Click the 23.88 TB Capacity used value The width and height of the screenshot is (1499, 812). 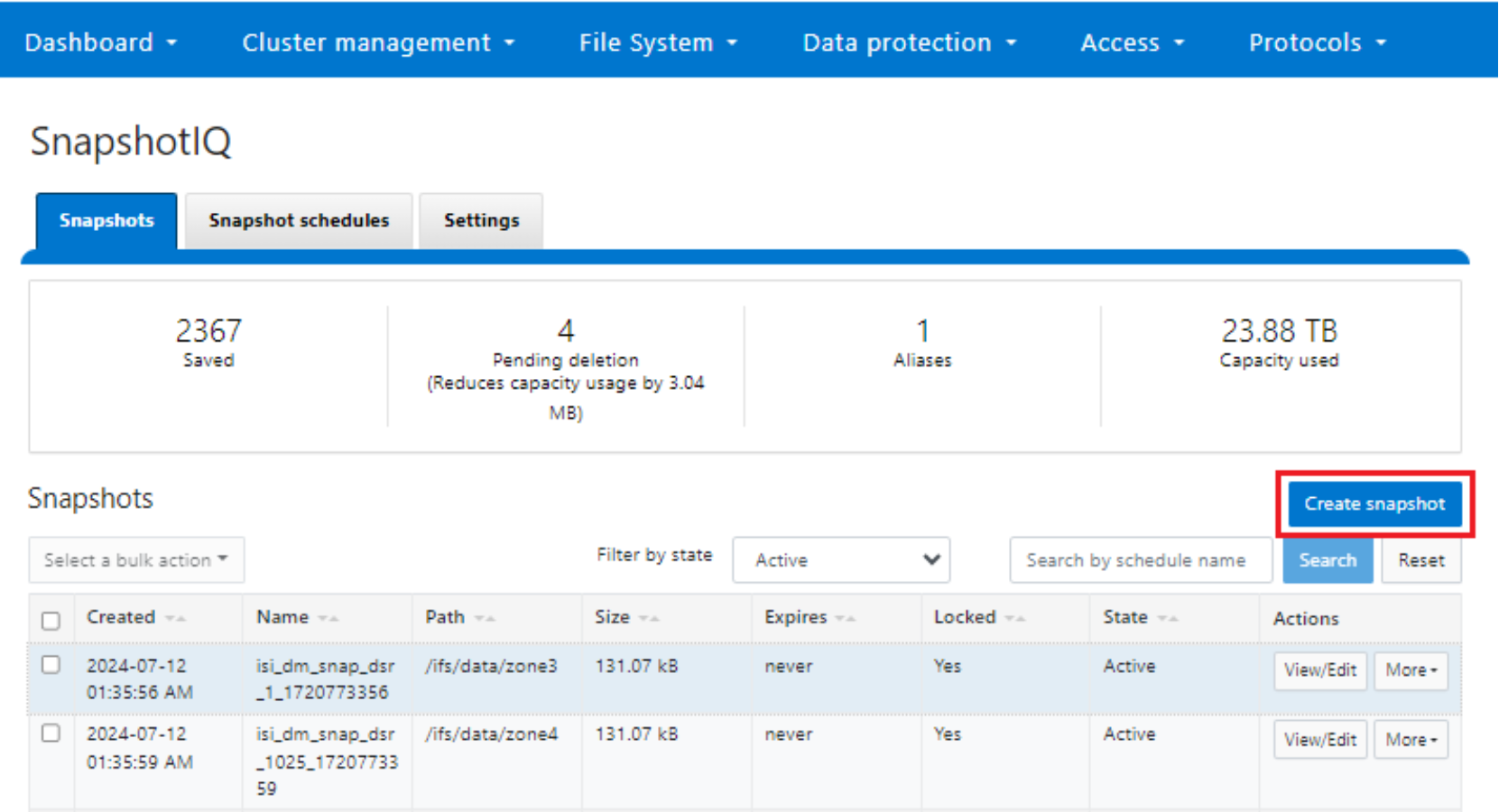tap(1279, 331)
